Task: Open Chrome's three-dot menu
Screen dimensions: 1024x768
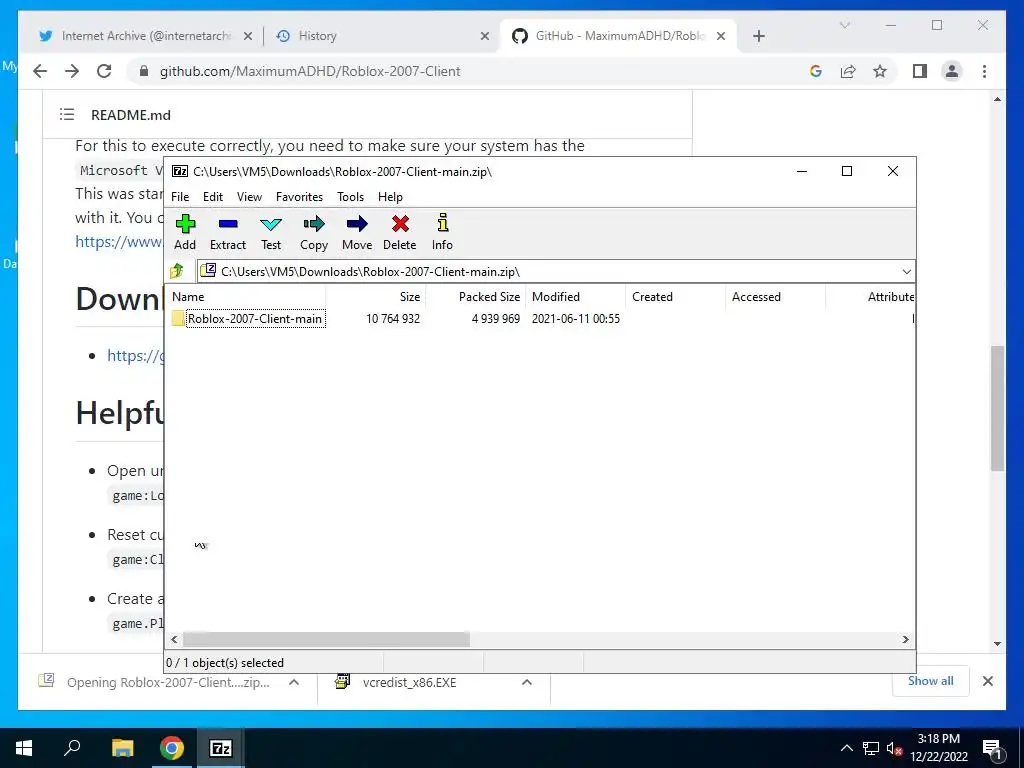Action: 984,71
